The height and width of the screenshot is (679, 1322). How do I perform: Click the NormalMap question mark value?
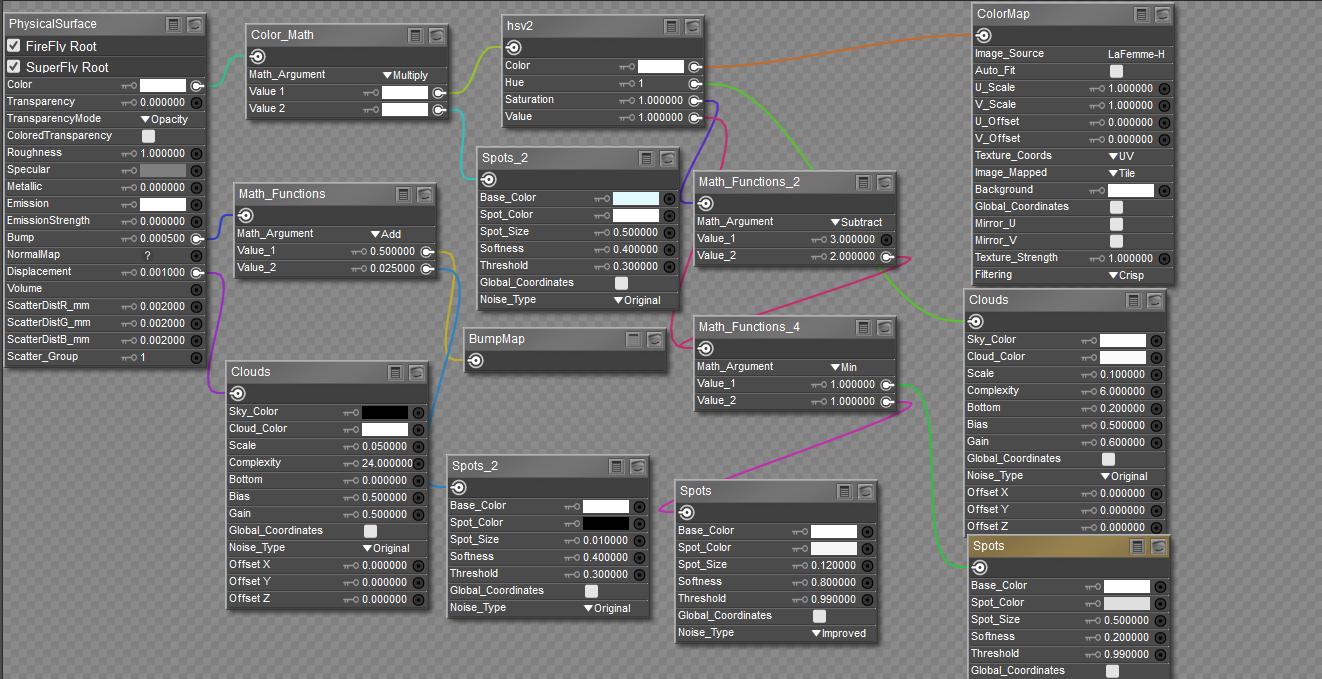tap(147, 255)
